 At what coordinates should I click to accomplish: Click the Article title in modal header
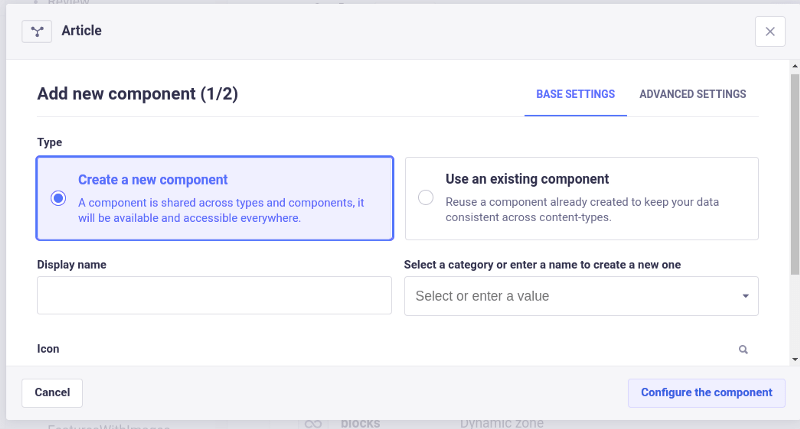point(82,31)
